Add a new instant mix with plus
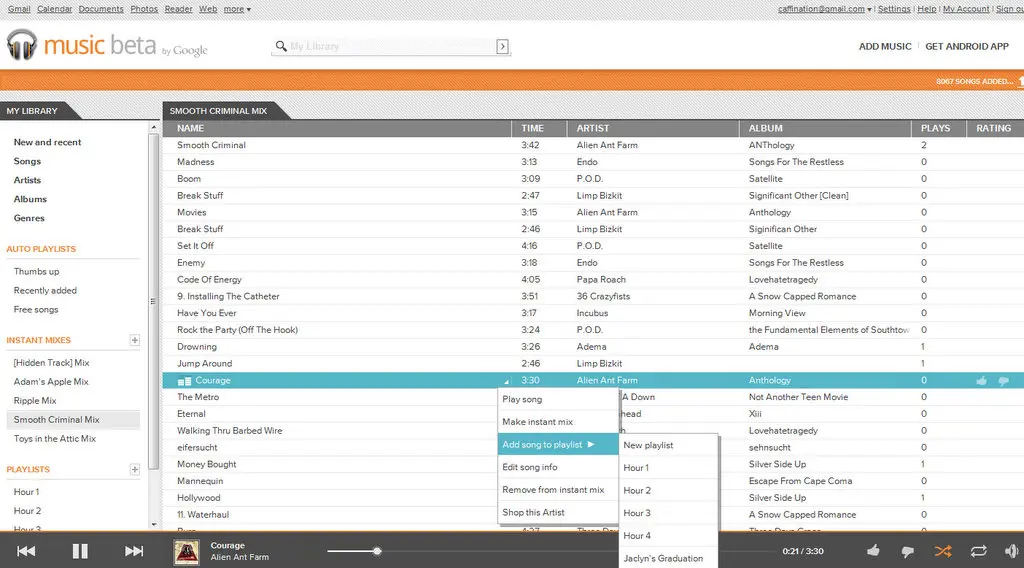The width and height of the screenshot is (1024, 568). pyautogui.click(x=135, y=340)
